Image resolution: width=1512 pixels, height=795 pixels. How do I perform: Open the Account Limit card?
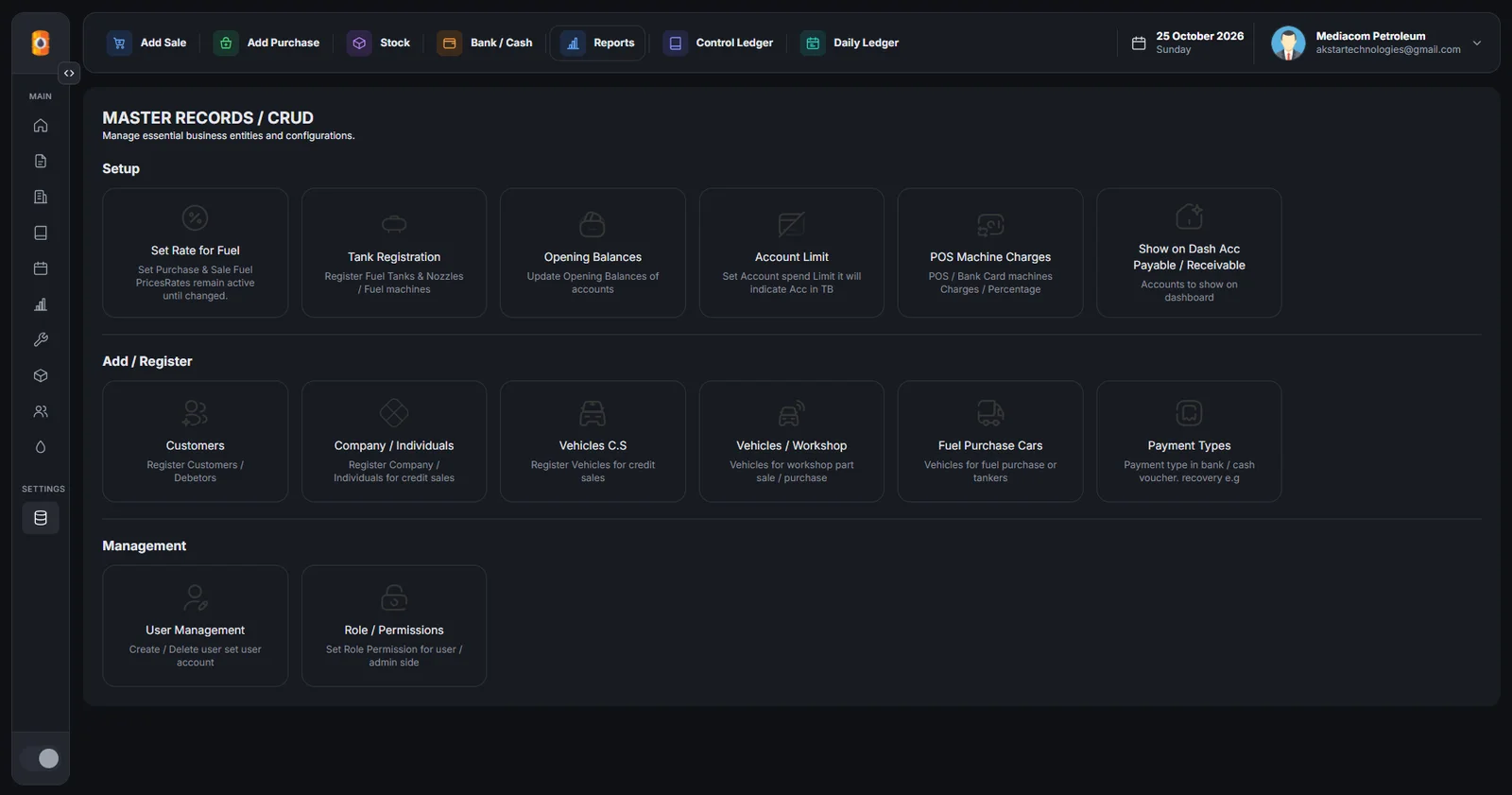(x=792, y=252)
